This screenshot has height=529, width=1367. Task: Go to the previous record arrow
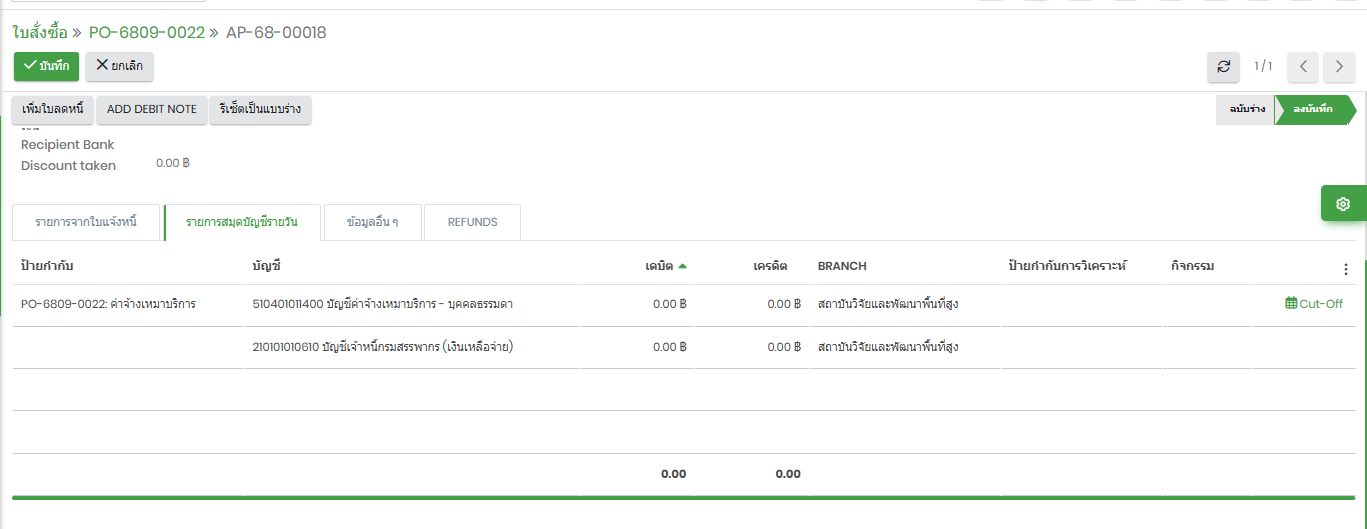pyautogui.click(x=1303, y=67)
